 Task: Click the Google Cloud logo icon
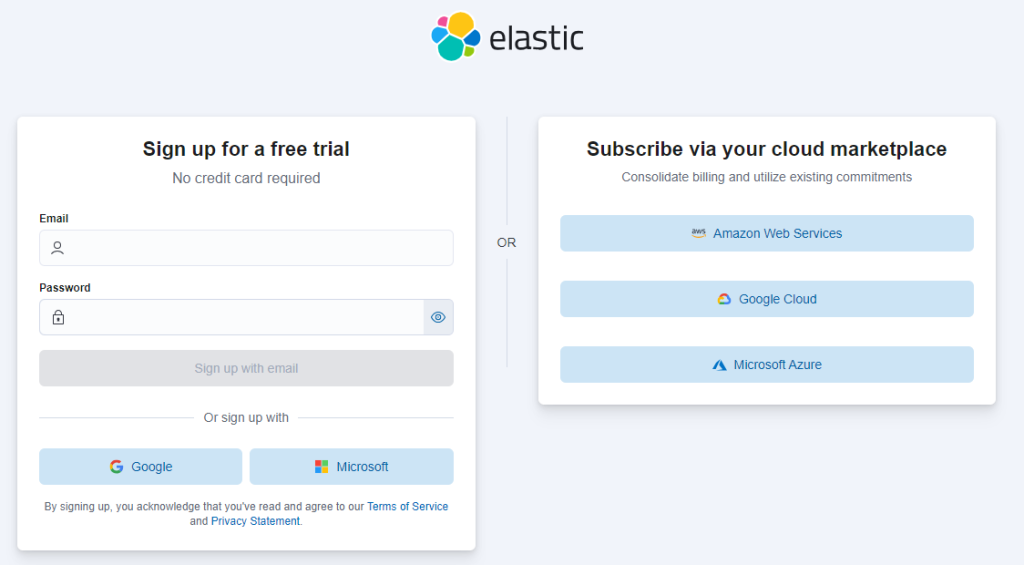click(724, 299)
